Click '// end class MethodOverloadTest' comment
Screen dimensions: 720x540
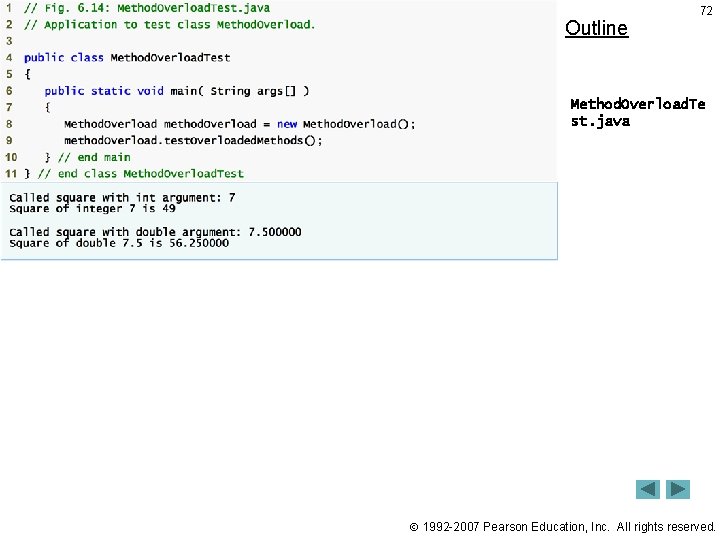[x=141, y=174]
